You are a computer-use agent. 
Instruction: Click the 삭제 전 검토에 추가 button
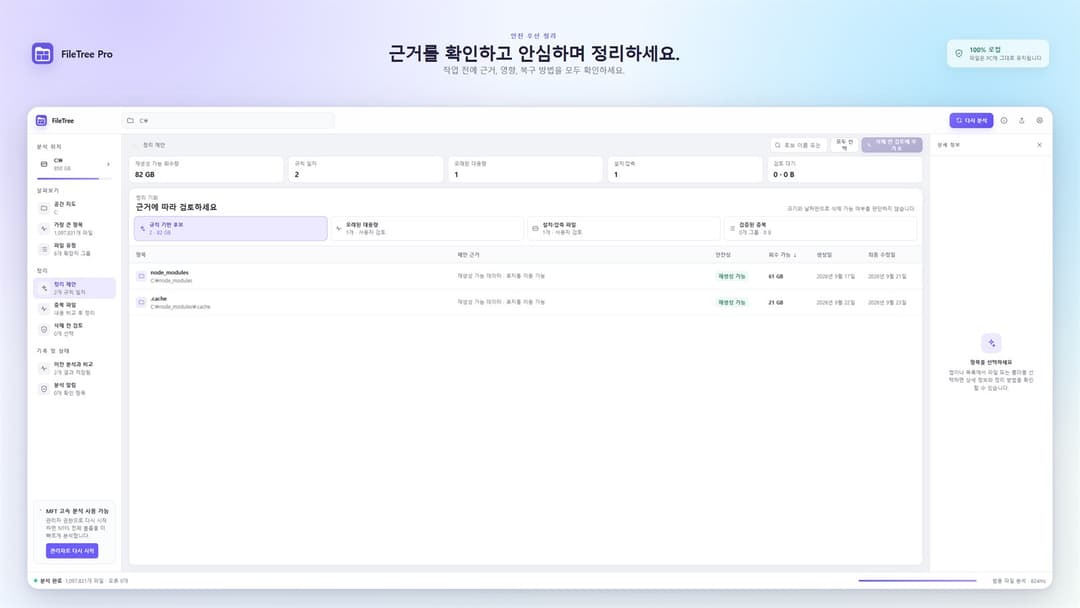coord(892,145)
